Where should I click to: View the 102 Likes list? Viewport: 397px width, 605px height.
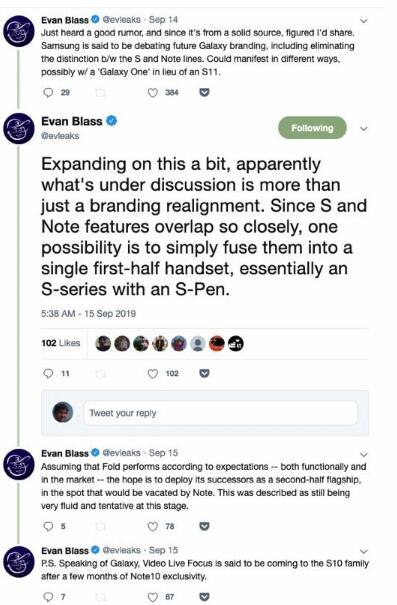pos(61,343)
